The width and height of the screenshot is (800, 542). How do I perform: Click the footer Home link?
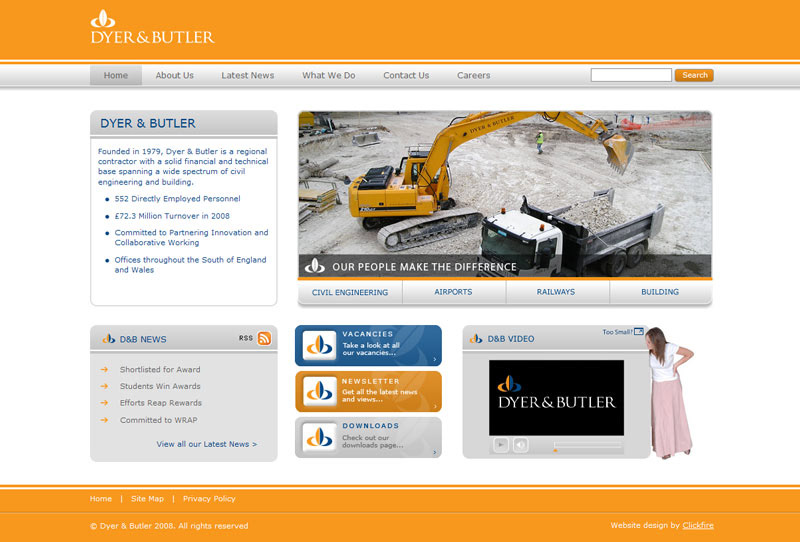[101, 499]
